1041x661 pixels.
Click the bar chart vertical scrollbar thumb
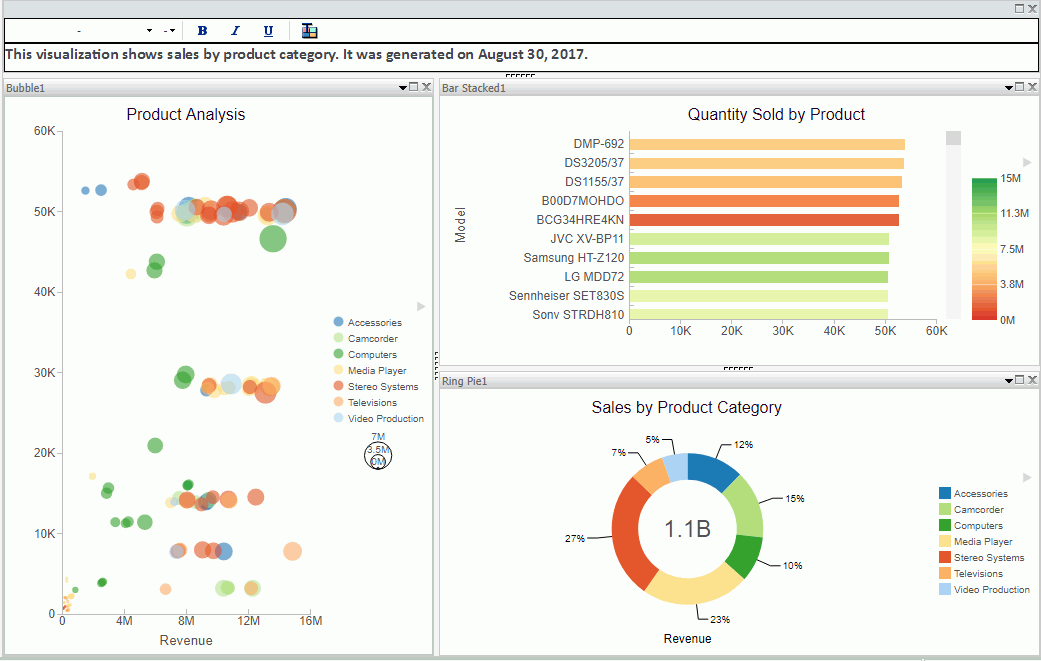click(x=953, y=138)
